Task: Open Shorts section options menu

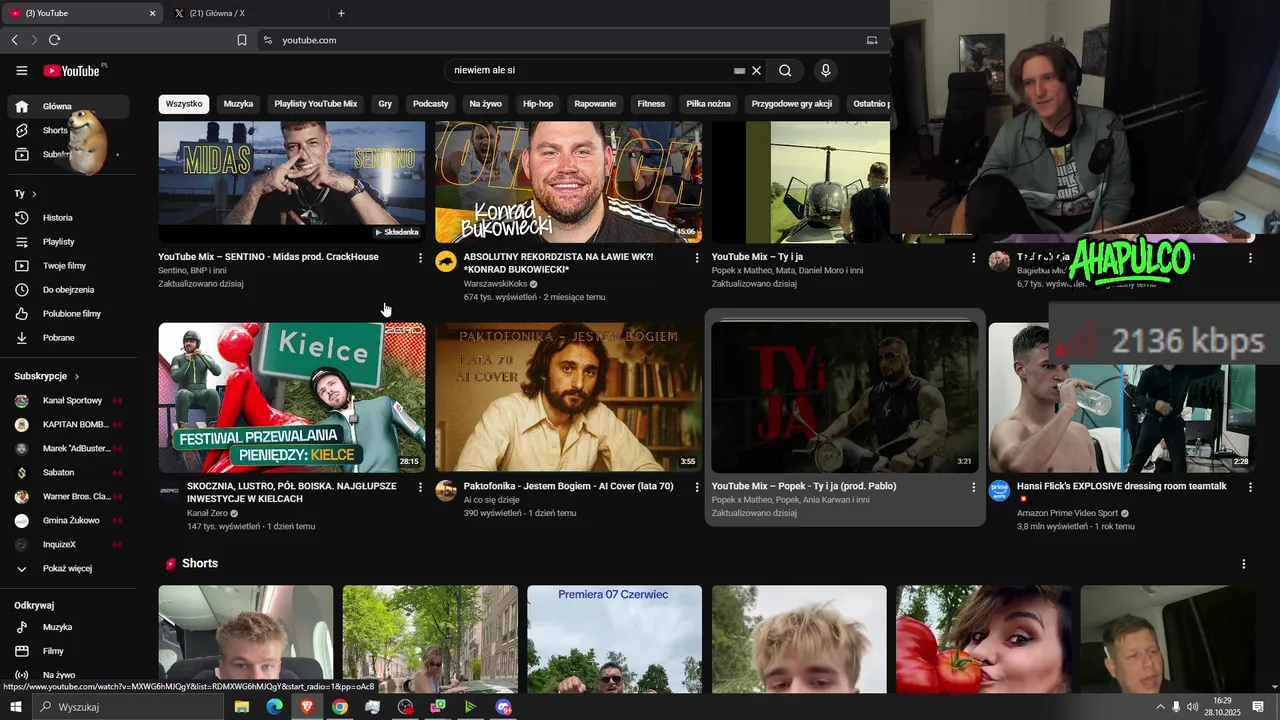Action: 1244,564
